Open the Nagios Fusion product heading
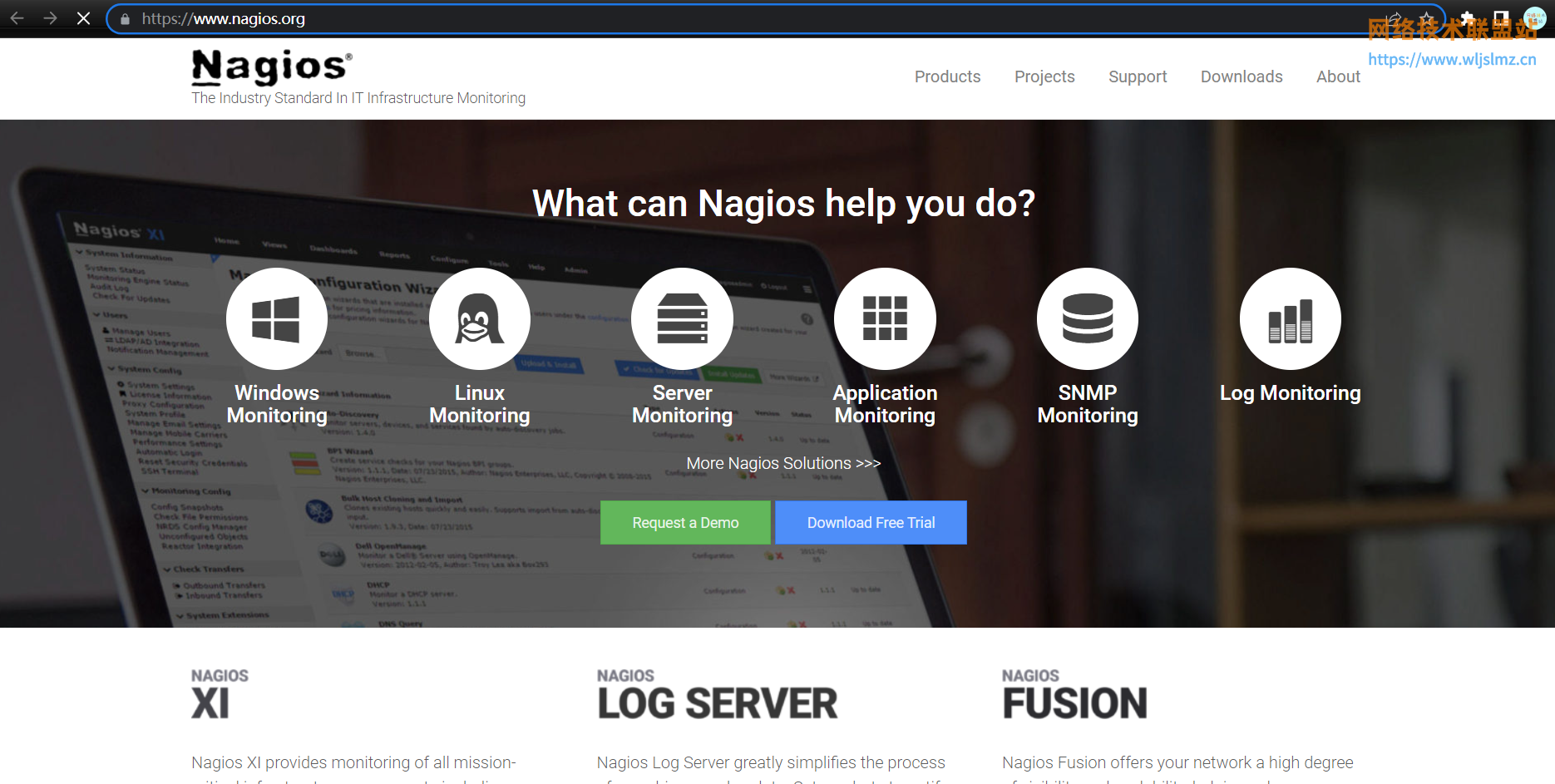Viewport: 1555px width, 784px height. (x=1074, y=694)
